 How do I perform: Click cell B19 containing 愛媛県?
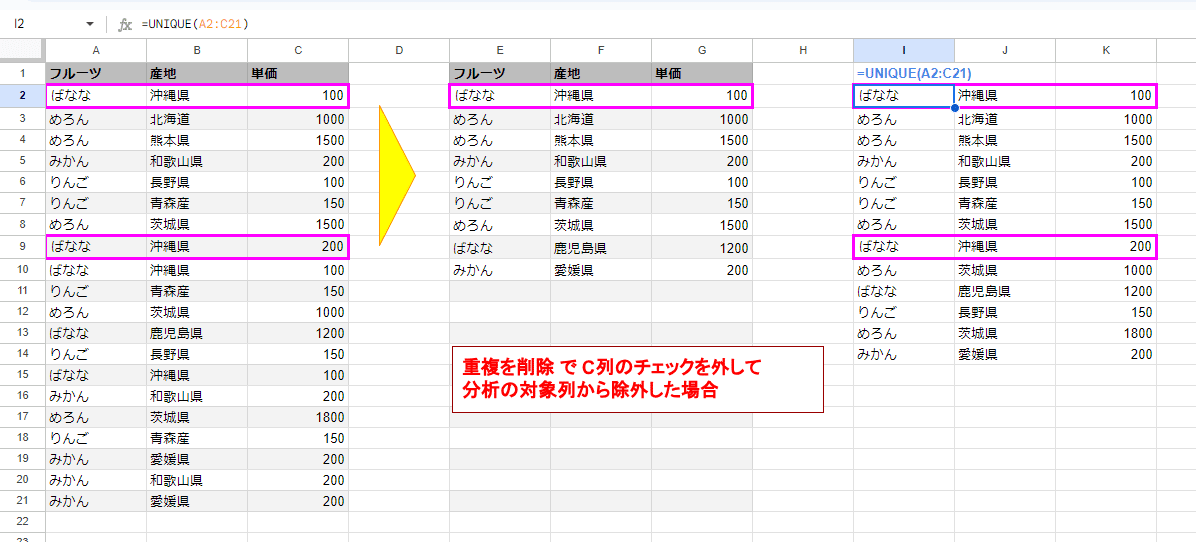pyautogui.click(x=197, y=459)
